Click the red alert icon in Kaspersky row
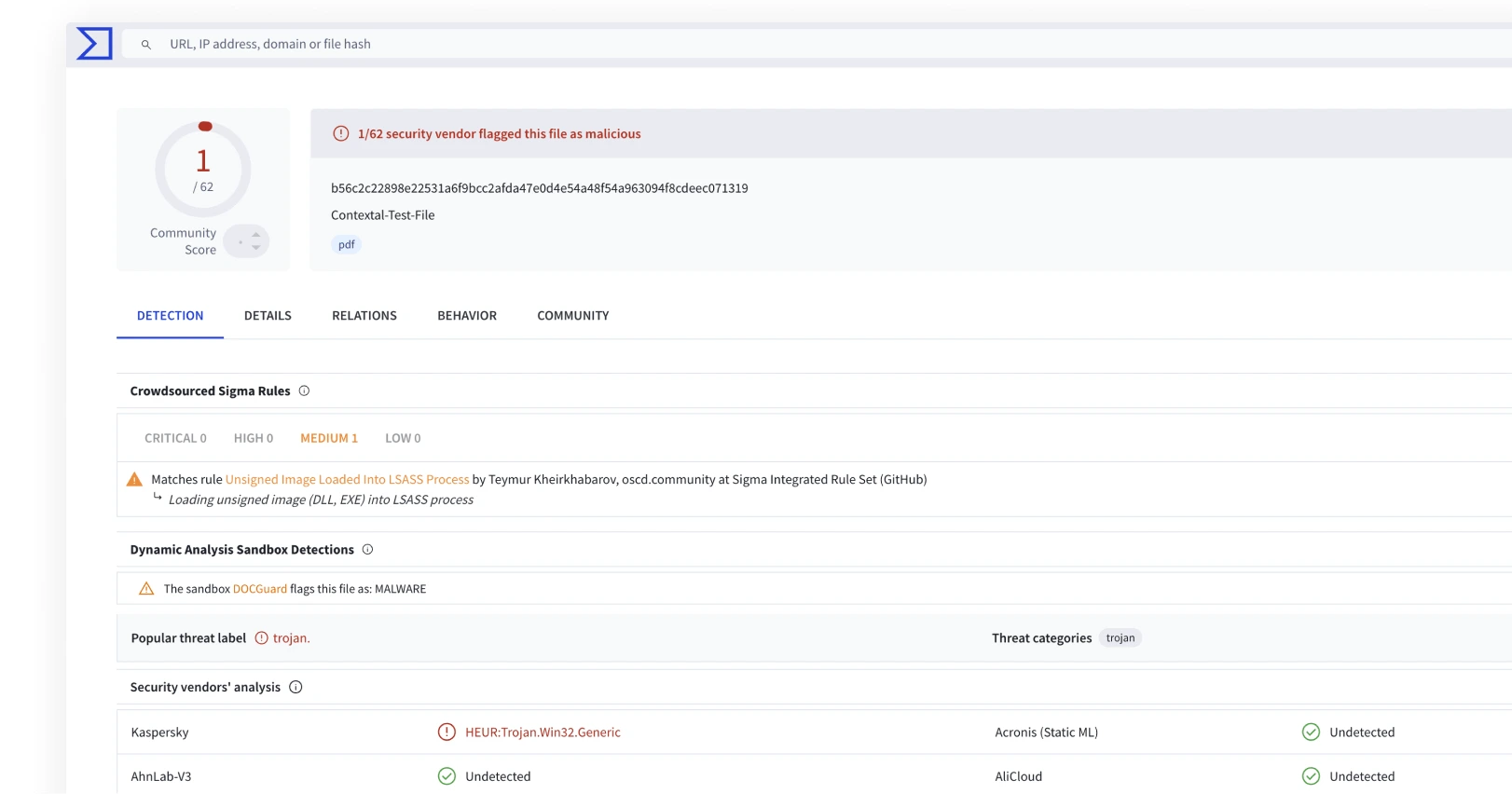 coord(447,732)
